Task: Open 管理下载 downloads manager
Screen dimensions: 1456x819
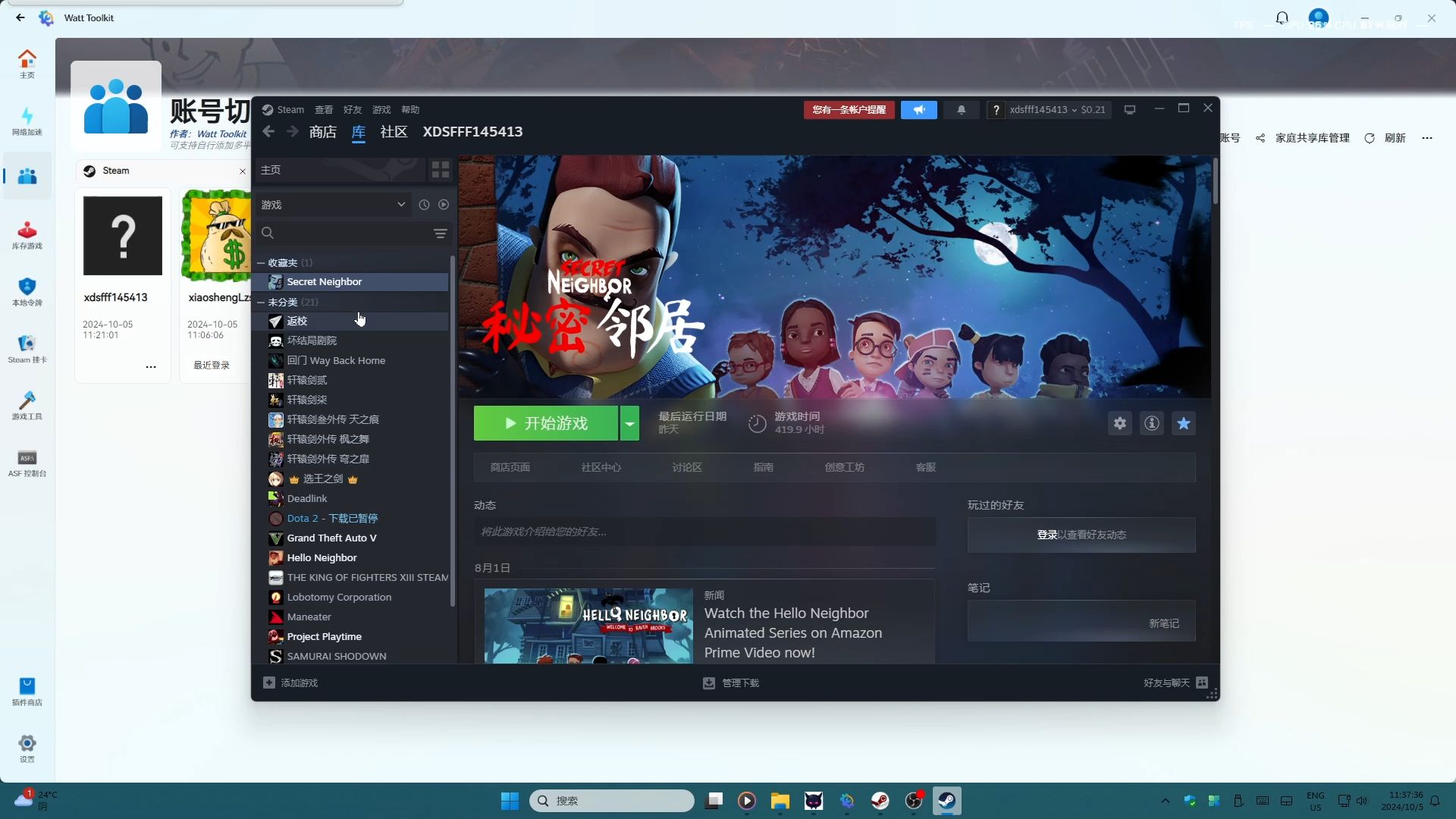Action: pyautogui.click(x=731, y=682)
